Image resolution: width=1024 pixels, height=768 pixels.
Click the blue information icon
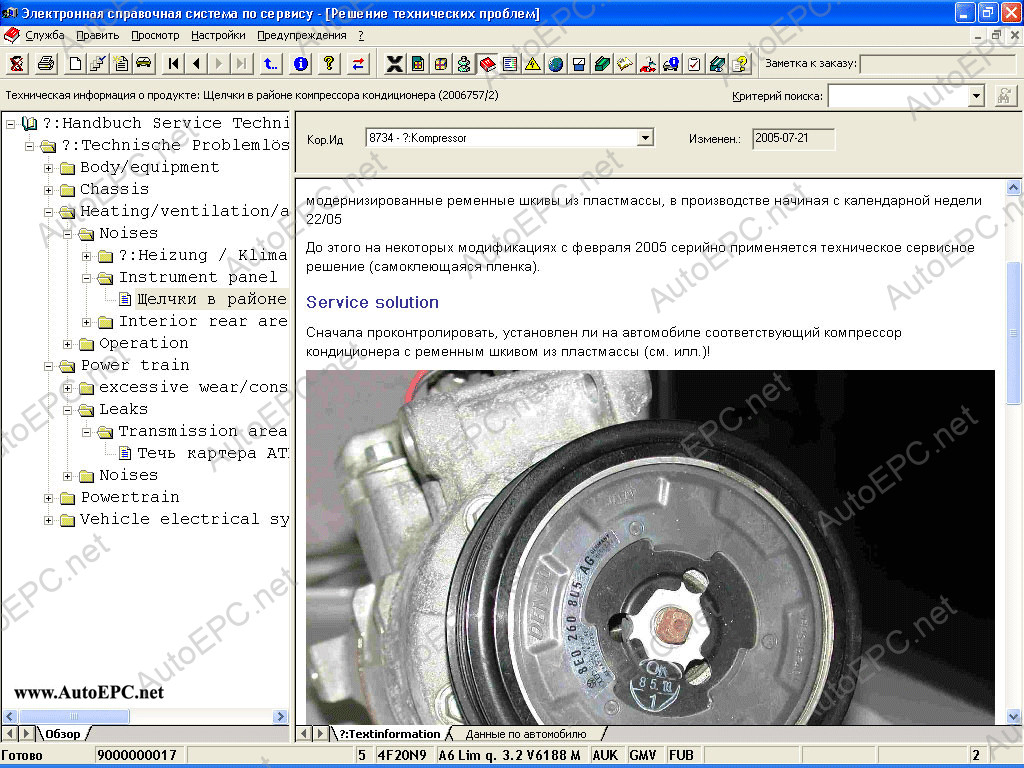click(x=301, y=64)
